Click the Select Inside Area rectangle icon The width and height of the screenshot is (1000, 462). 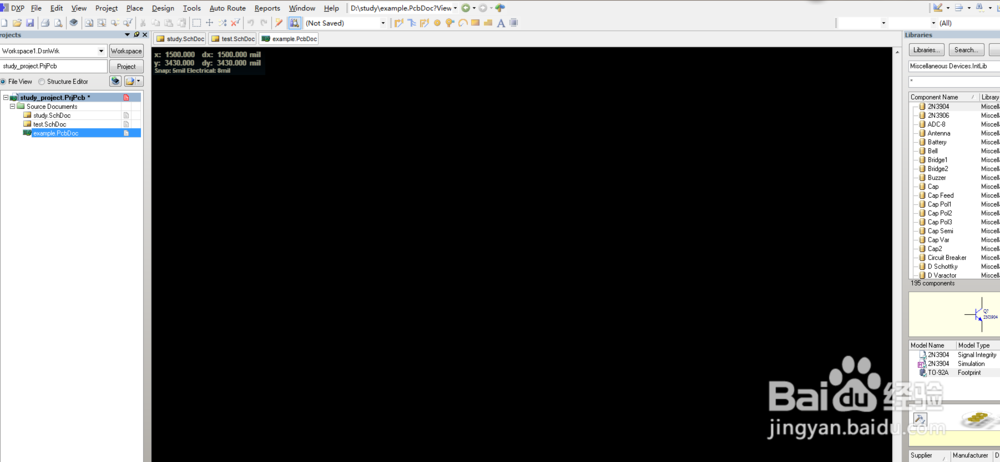(x=196, y=23)
